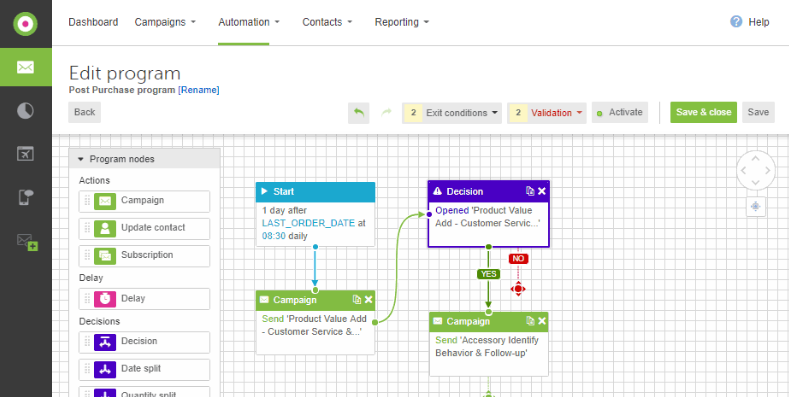The height and width of the screenshot is (397, 789).
Task: Delete the Decision node on canvas
Action: pos(541,191)
